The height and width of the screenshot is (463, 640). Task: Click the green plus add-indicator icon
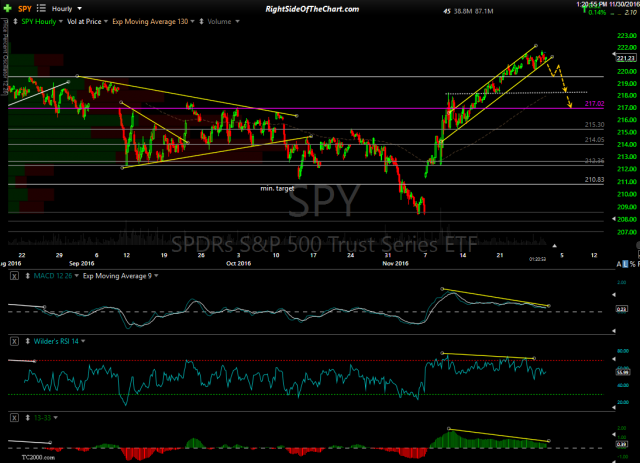click(x=7, y=8)
